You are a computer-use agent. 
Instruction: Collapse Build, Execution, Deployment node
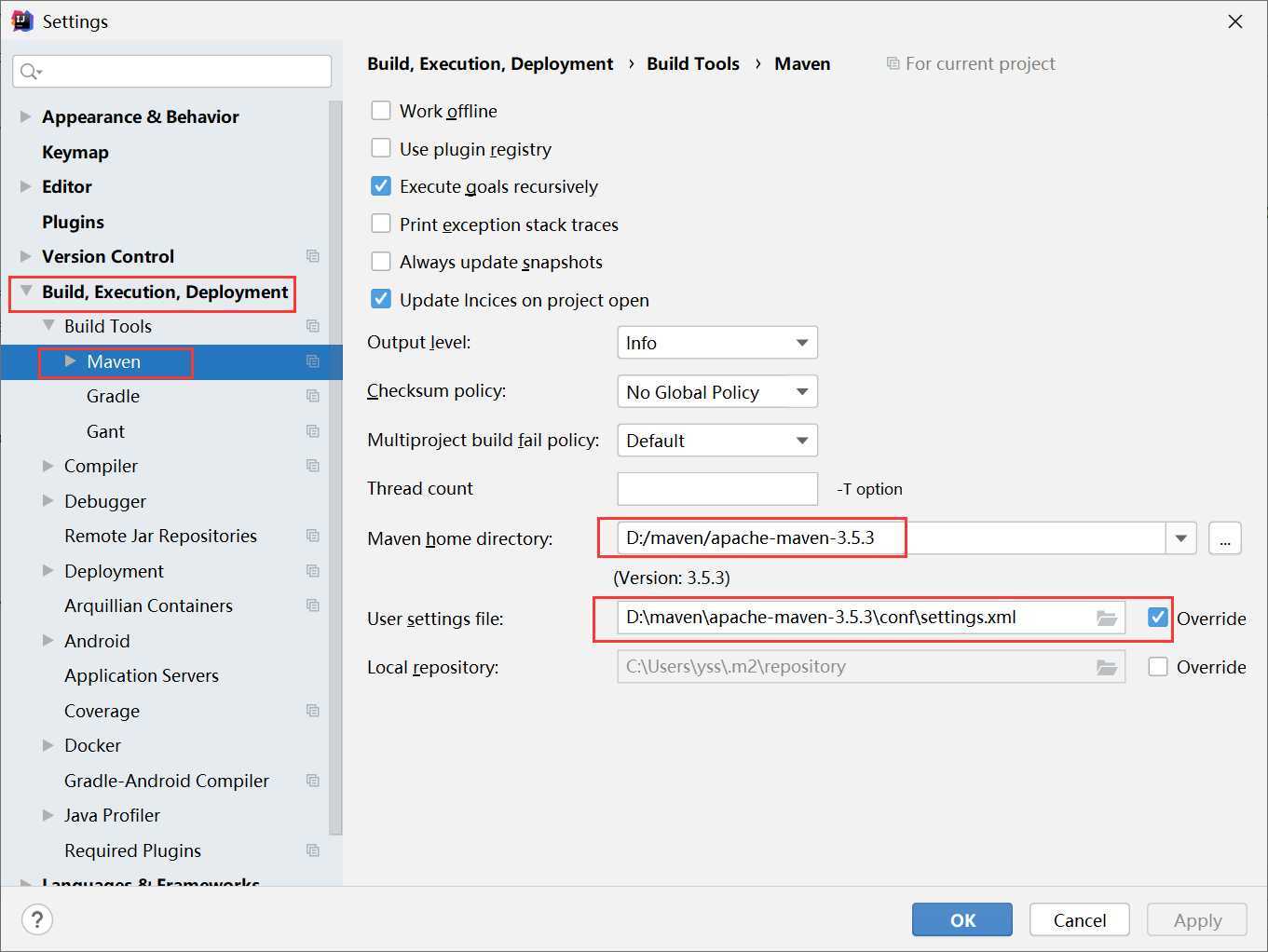[26, 292]
